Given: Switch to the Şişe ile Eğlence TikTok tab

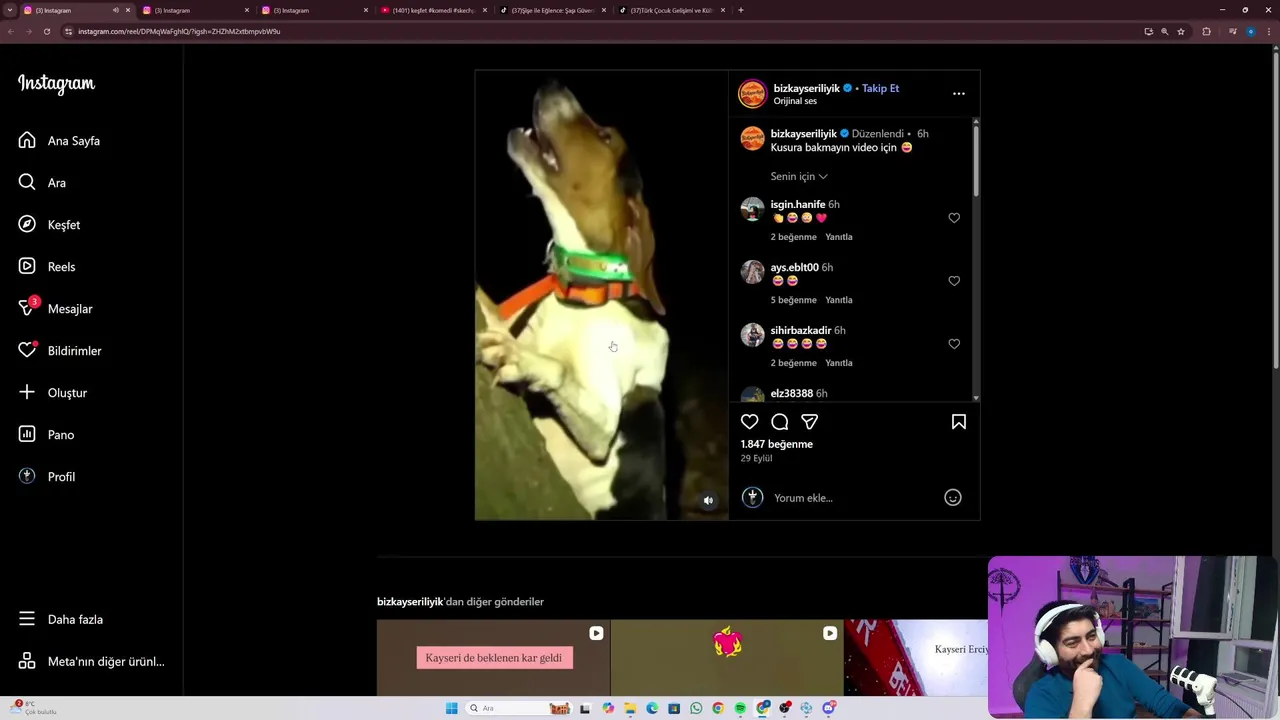Looking at the screenshot, I should [x=553, y=10].
